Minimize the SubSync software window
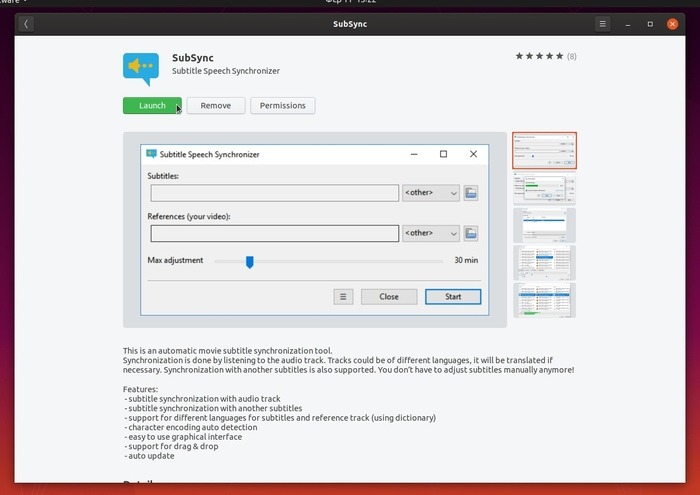Image resolution: width=700 pixels, height=495 pixels. pyautogui.click(x=628, y=24)
